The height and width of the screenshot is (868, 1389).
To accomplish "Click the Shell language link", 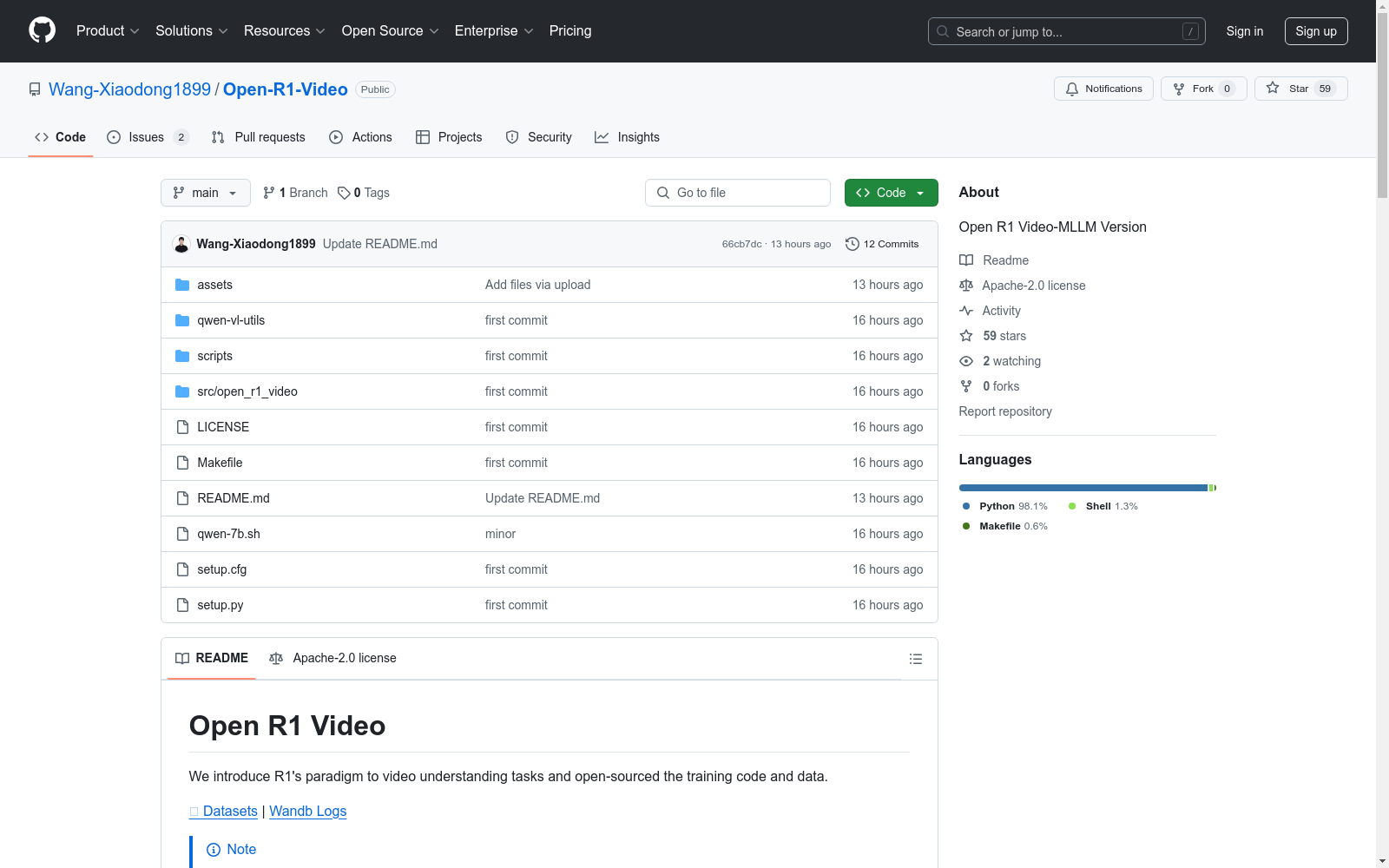I will tap(1103, 506).
